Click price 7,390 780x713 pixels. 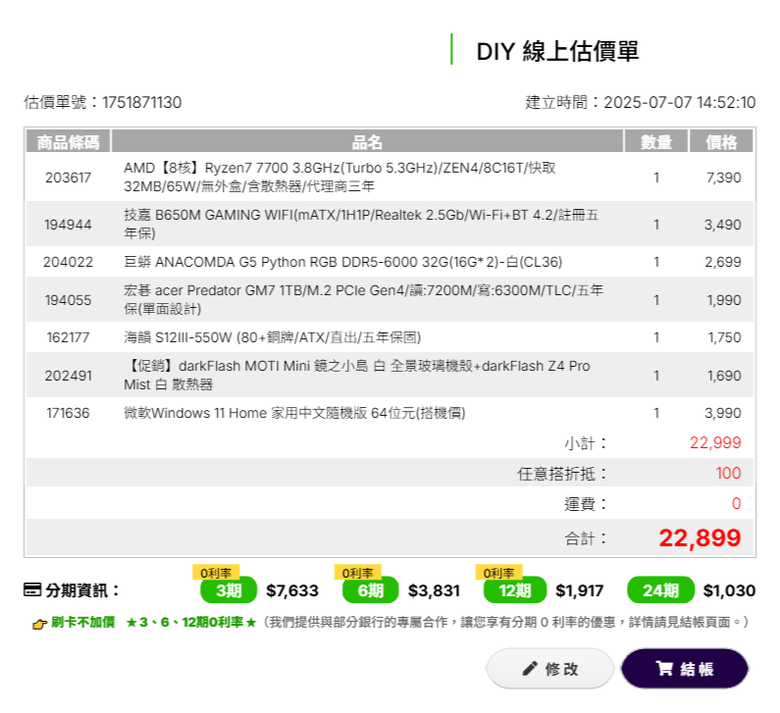click(x=724, y=177)
